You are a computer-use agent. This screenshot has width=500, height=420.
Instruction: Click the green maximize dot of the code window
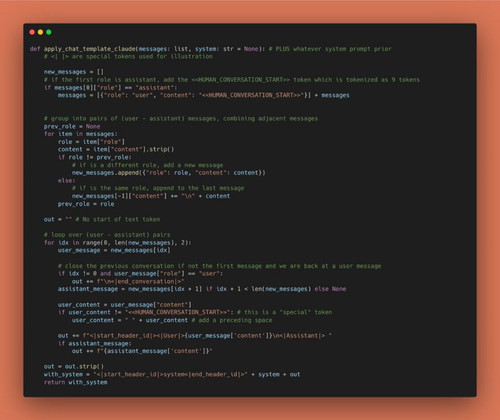click(x=49, y=32)
